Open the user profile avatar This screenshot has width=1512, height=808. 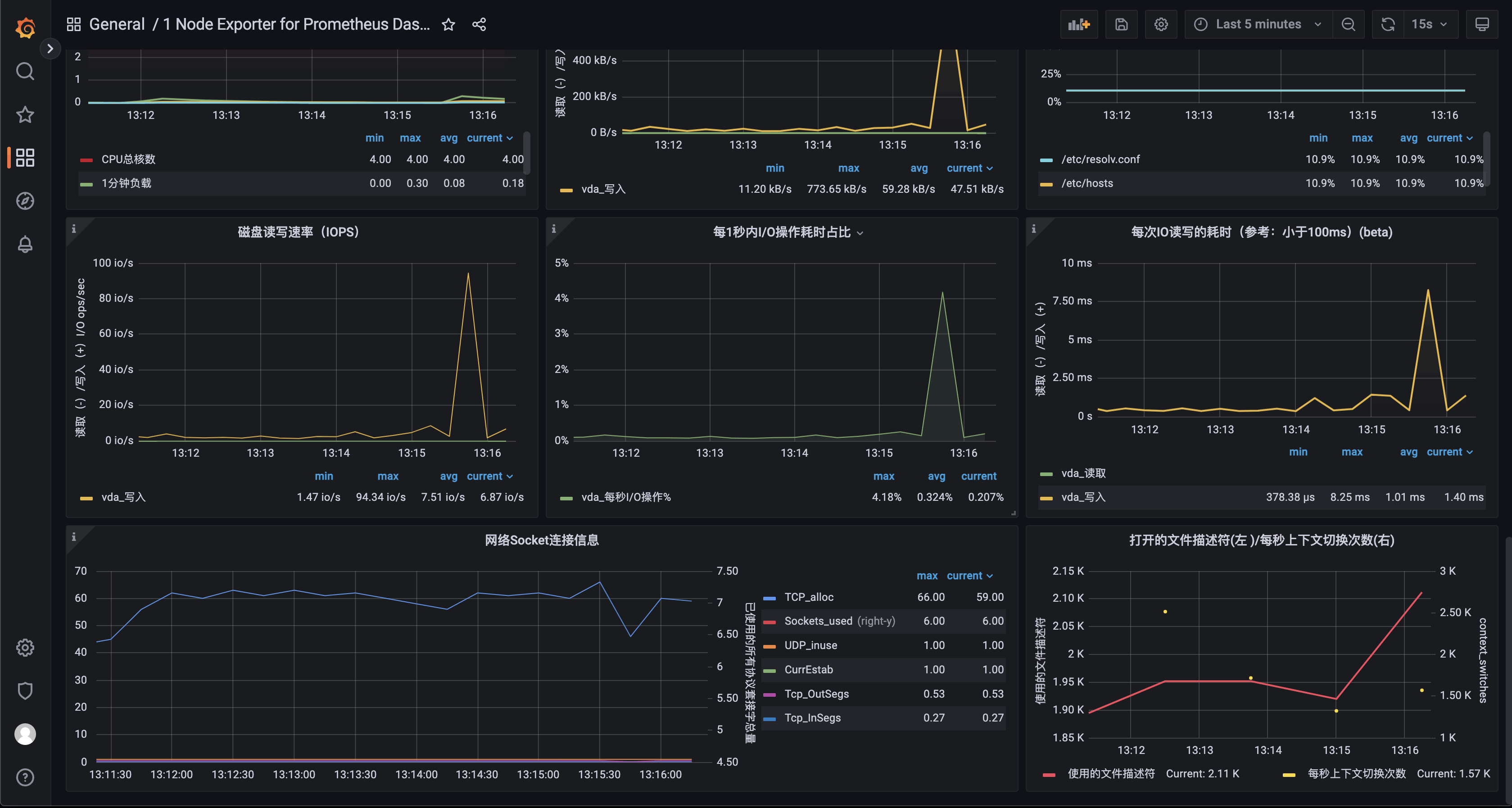point(25,734)
